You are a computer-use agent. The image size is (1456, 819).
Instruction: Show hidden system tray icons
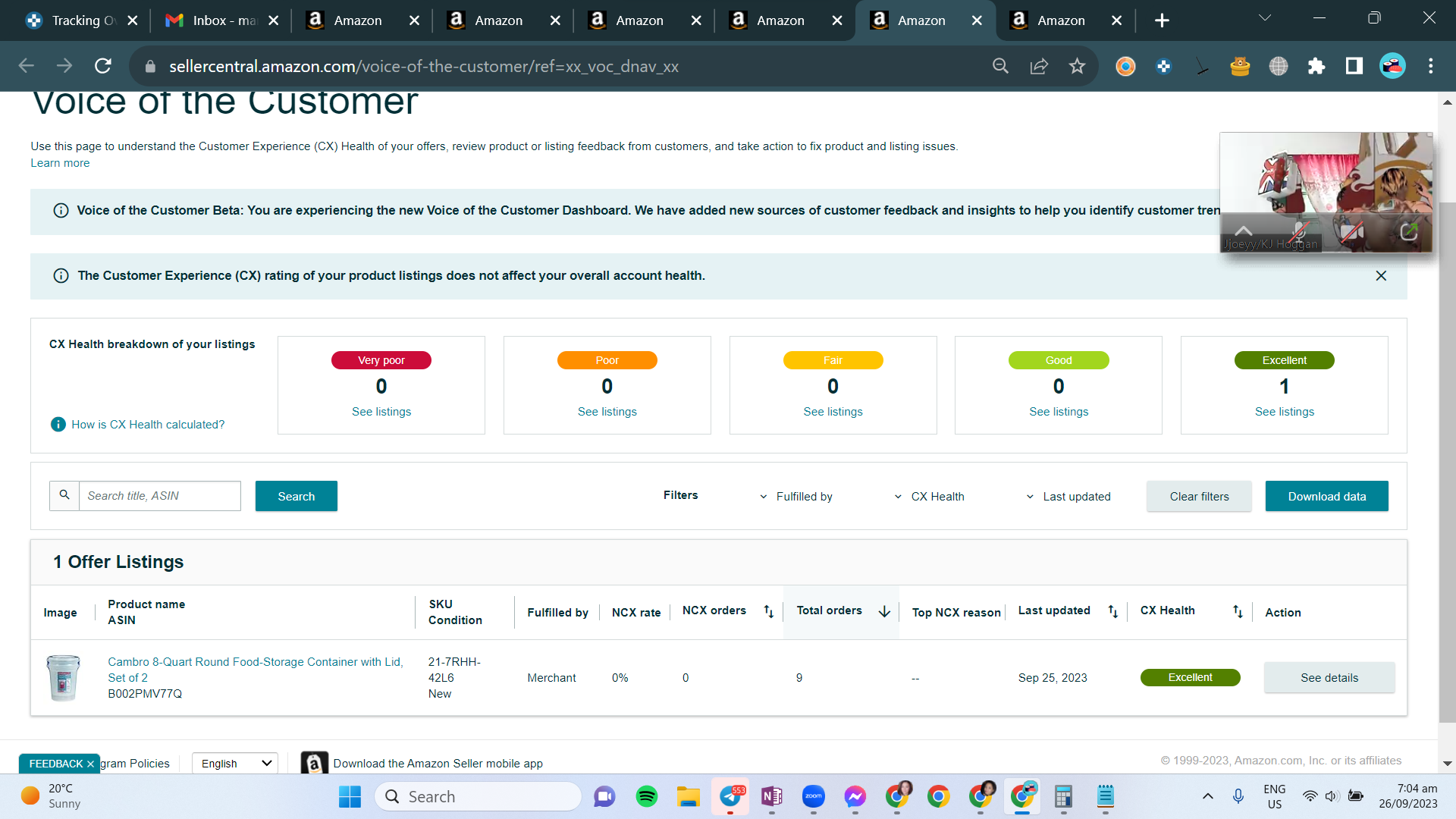point(1208,796)
